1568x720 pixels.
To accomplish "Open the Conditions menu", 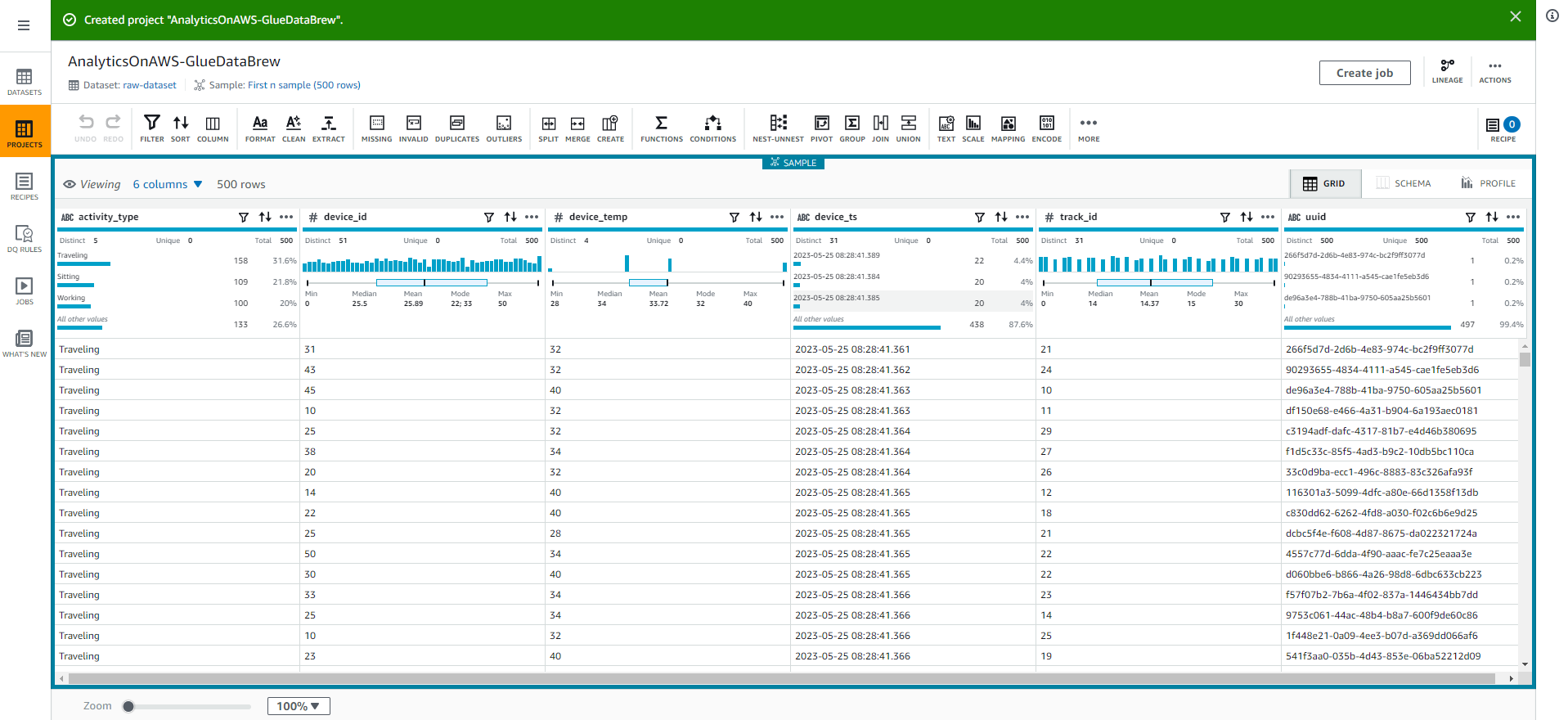I will (713, 128).
